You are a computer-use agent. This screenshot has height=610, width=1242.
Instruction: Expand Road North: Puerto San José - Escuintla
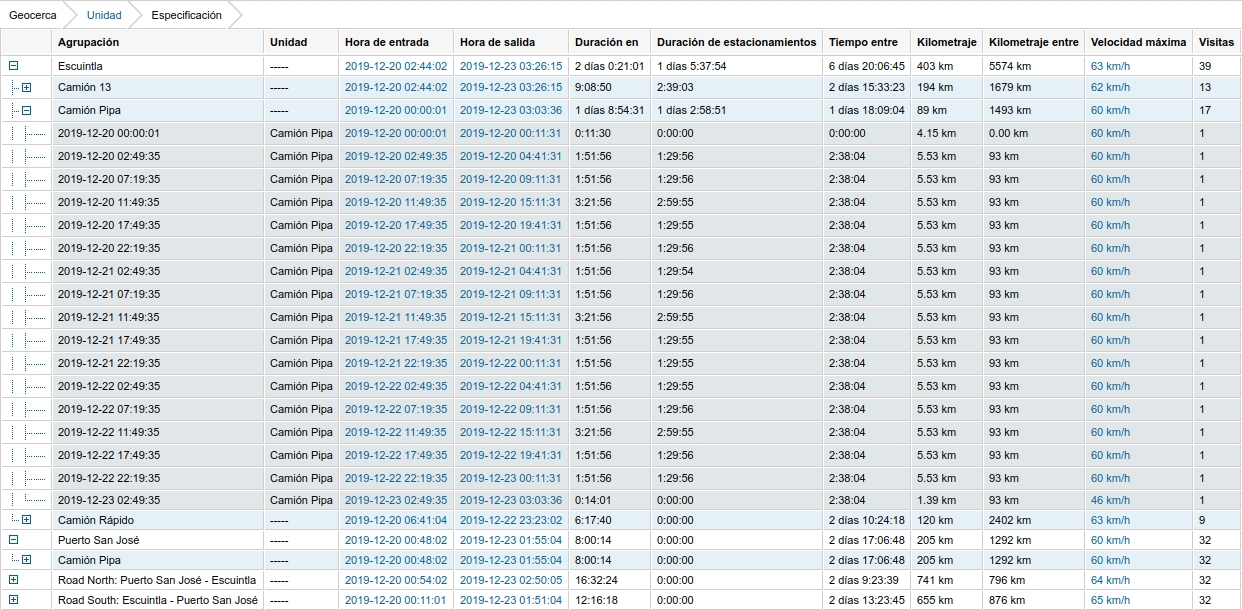11,580
